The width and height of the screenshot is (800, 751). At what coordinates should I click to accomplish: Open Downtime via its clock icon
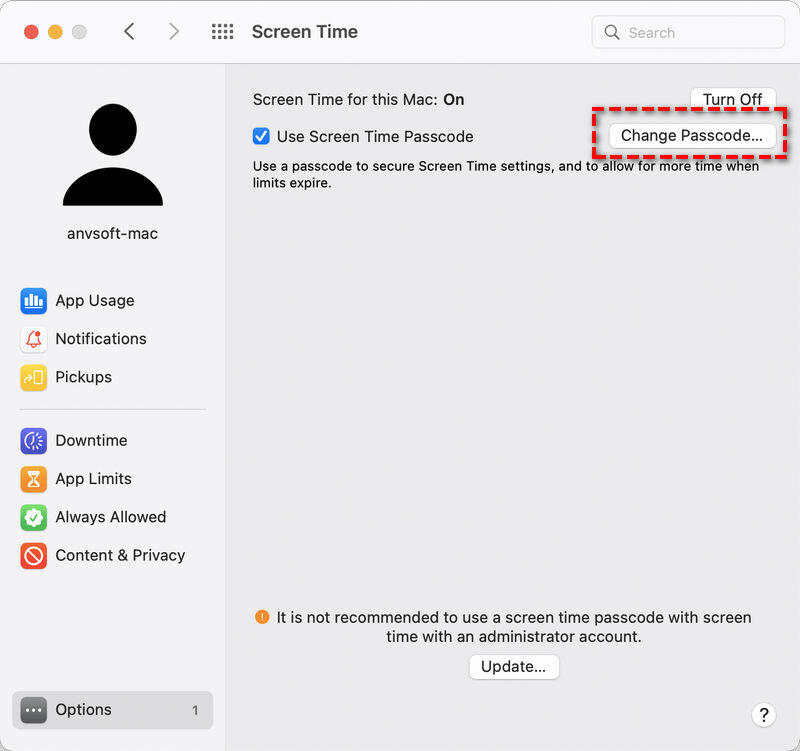coord(34,441)
